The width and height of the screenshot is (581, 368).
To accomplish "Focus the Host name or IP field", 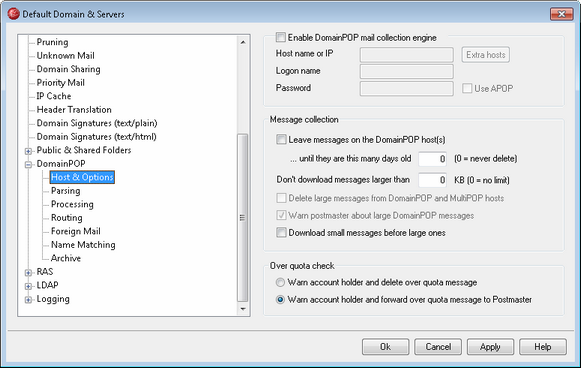I will point(406,55).
